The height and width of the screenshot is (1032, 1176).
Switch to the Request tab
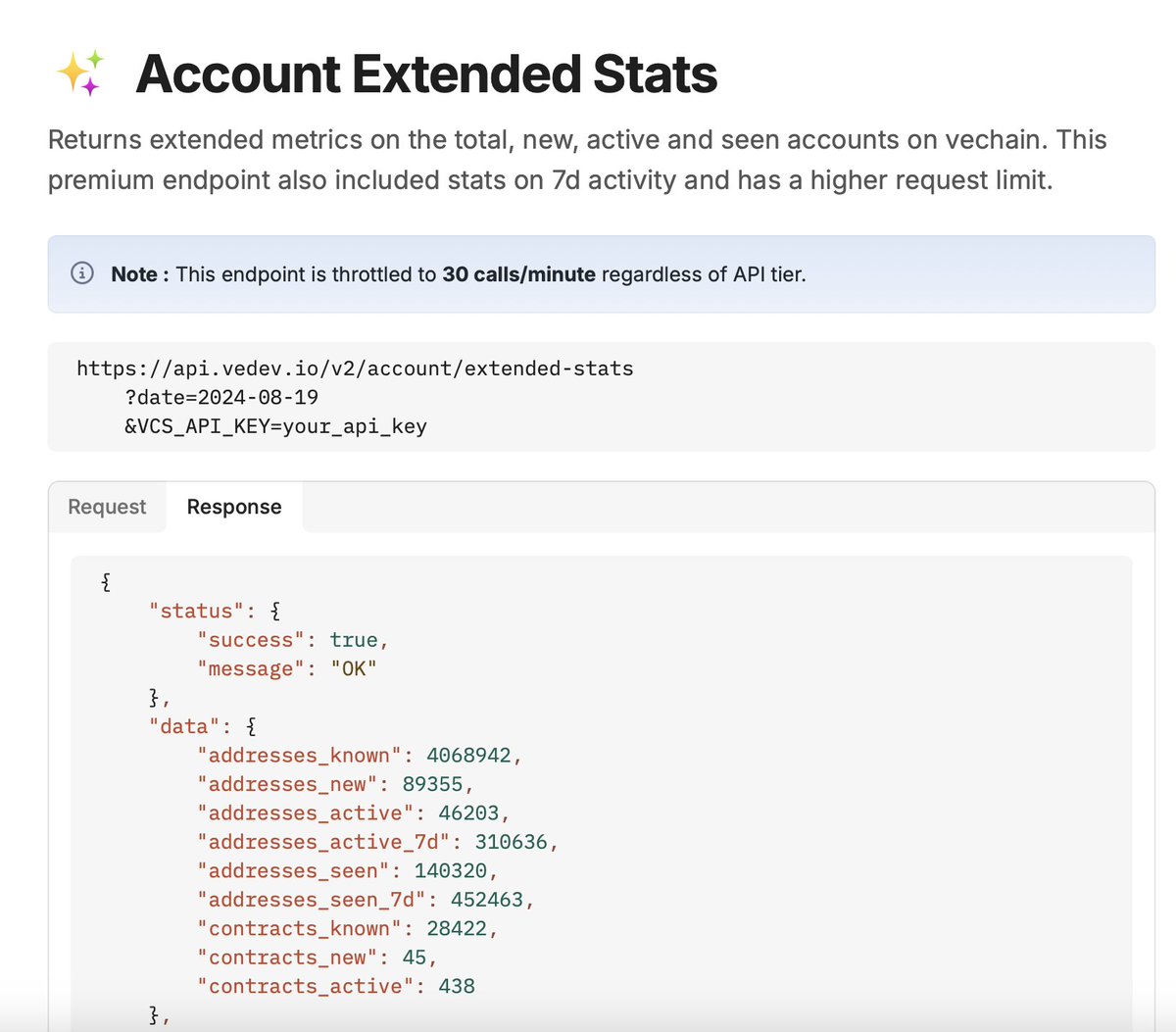[x=107, y=507]
